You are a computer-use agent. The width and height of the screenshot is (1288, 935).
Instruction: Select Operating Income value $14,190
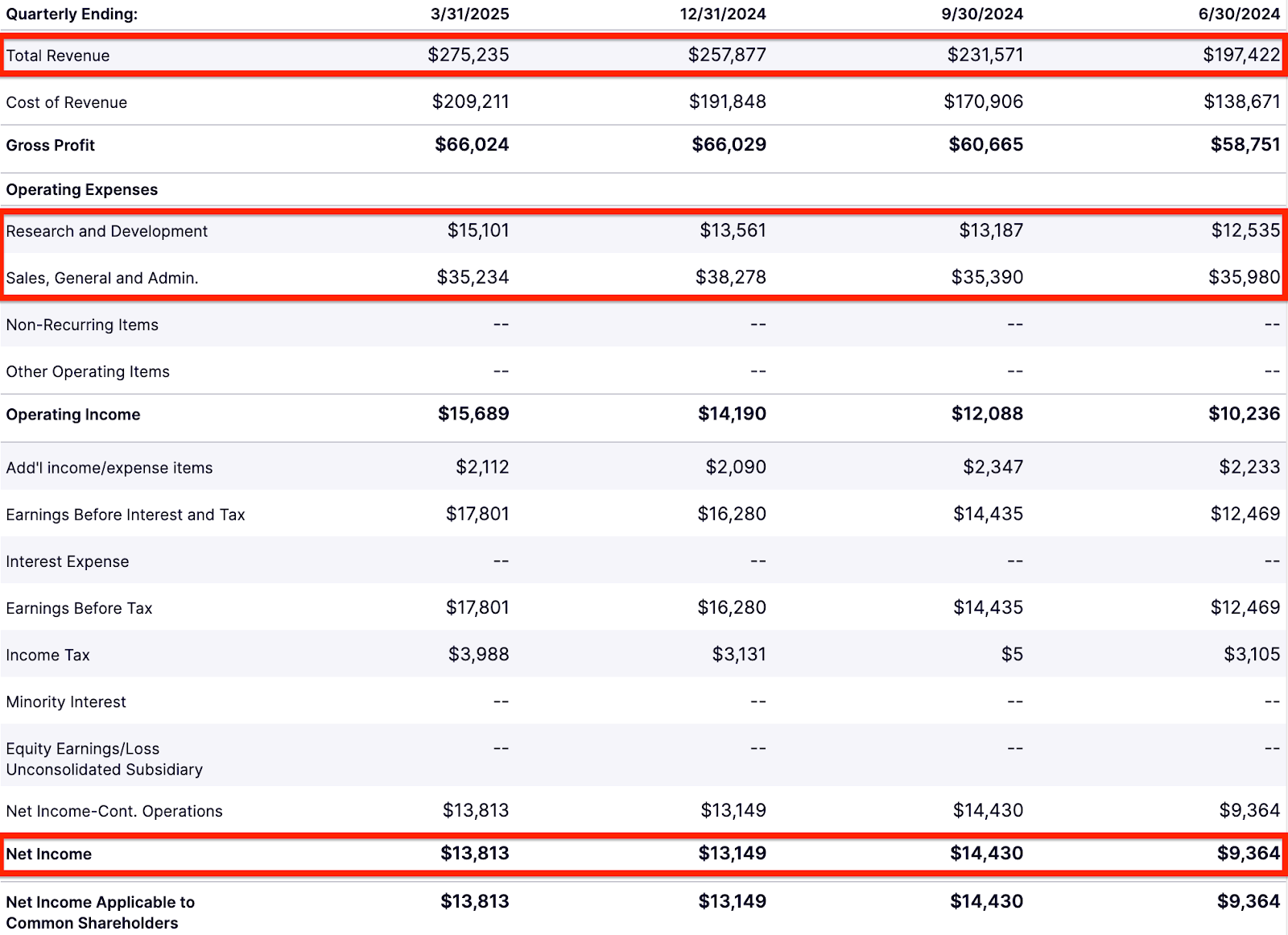(732, 413)
